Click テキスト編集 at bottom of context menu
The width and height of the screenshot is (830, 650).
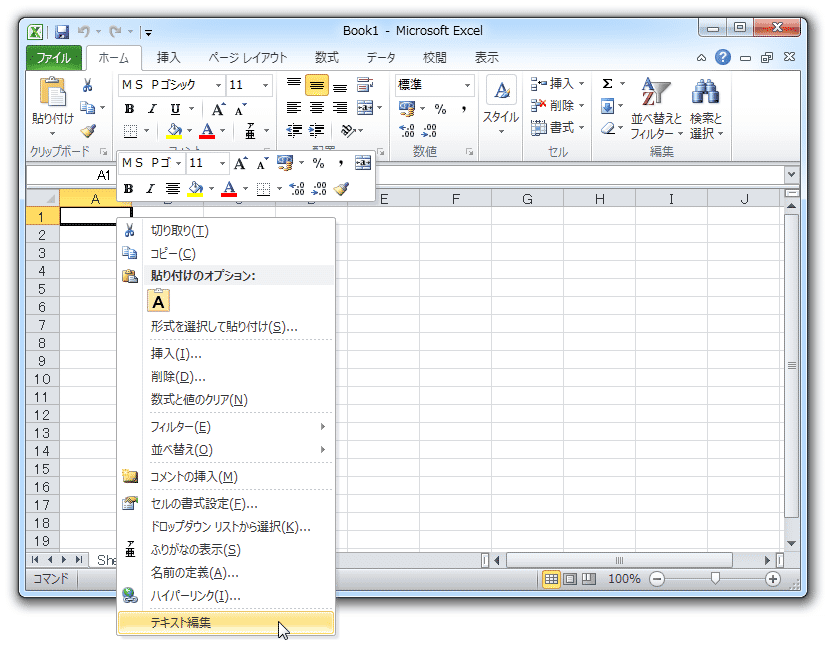227,622
